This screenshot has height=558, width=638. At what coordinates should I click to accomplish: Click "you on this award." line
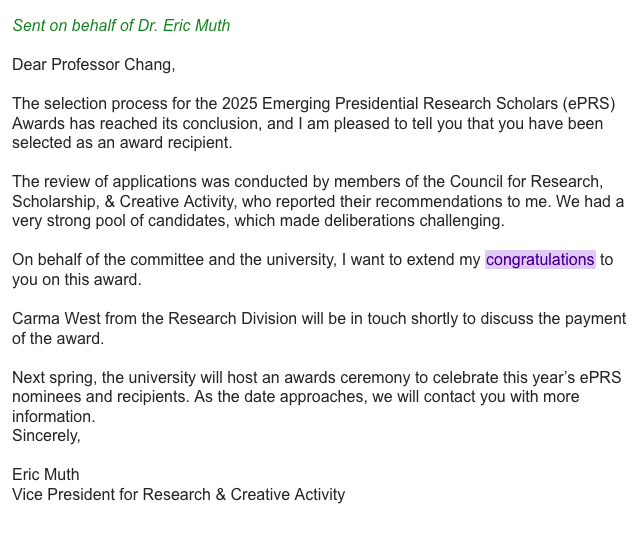click(x=77, y=280)
